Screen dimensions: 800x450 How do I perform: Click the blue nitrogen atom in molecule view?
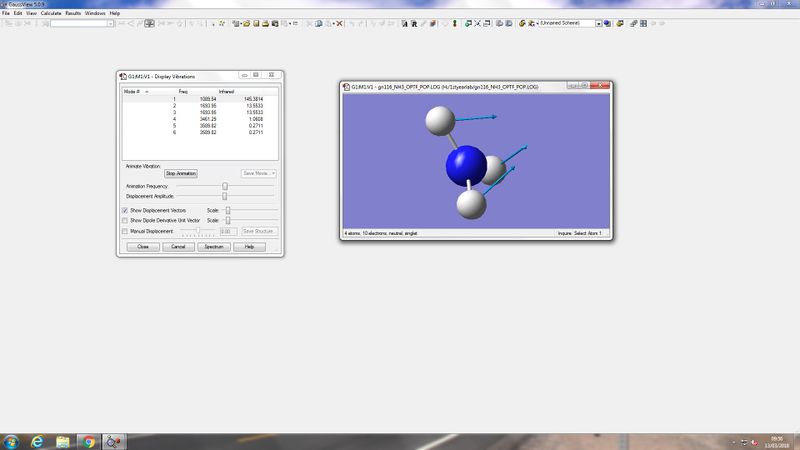coord(466,165)
